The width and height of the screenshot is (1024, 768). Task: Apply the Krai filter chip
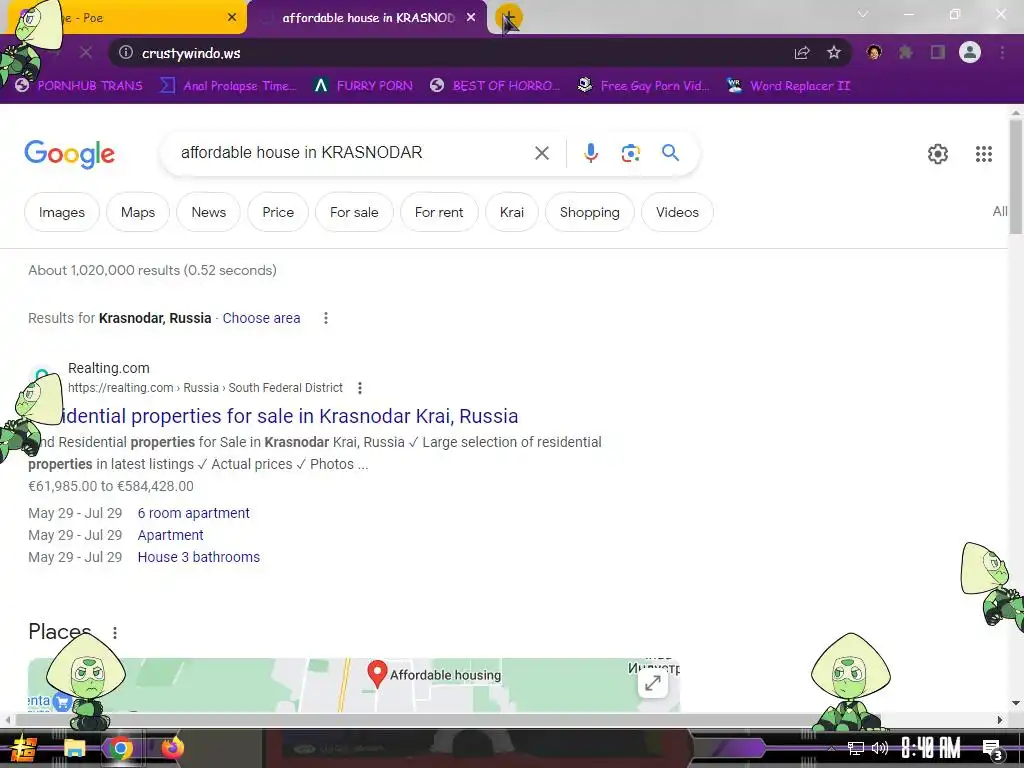(511, 212)
